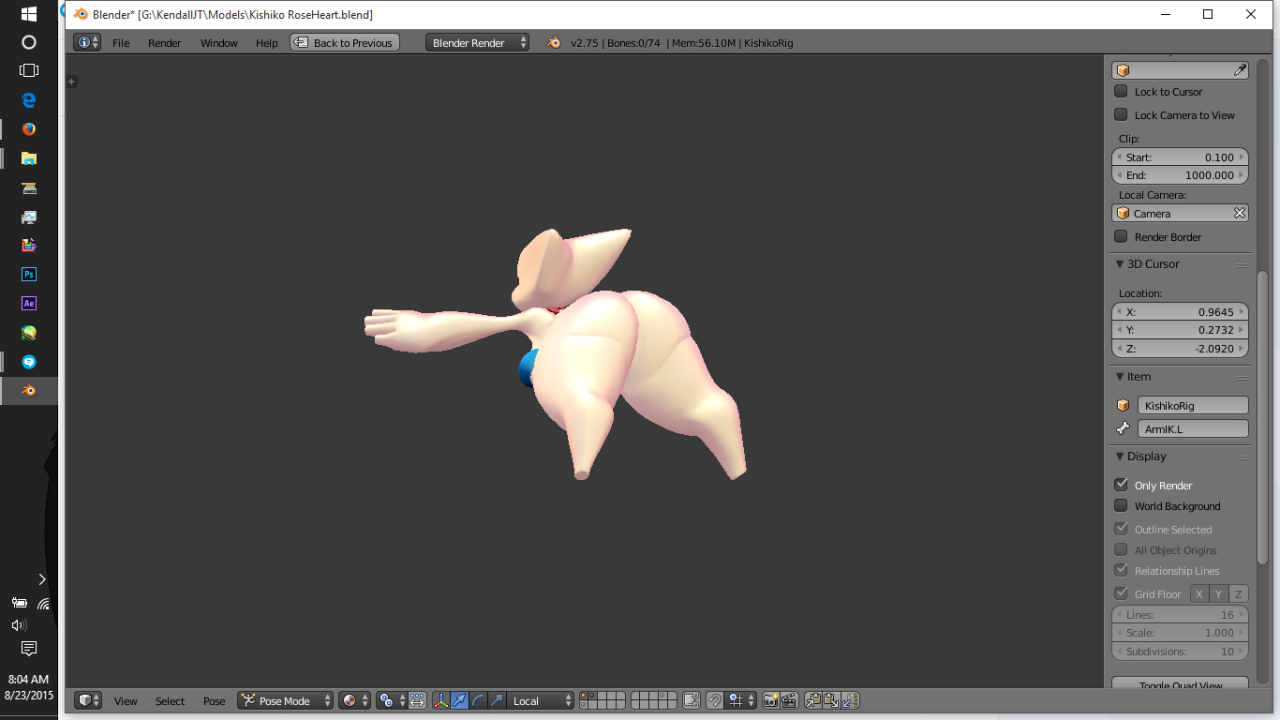Open Firefox from the taskbar
1280x720 pixels.
click(x=29, y=129)
